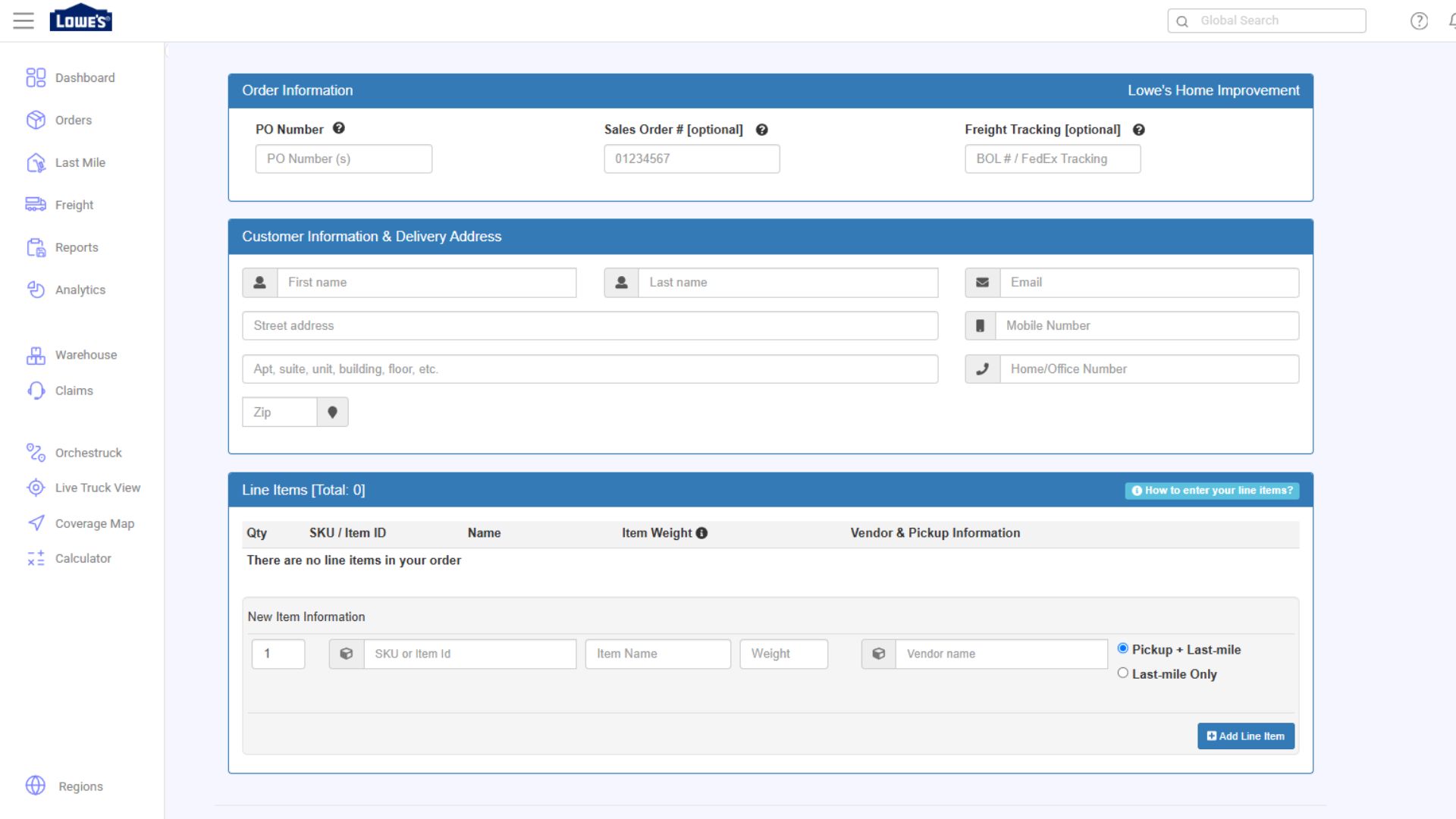Open the Calculator tool icon
This screenshot has height=819, width=1456.
(36, 558)
